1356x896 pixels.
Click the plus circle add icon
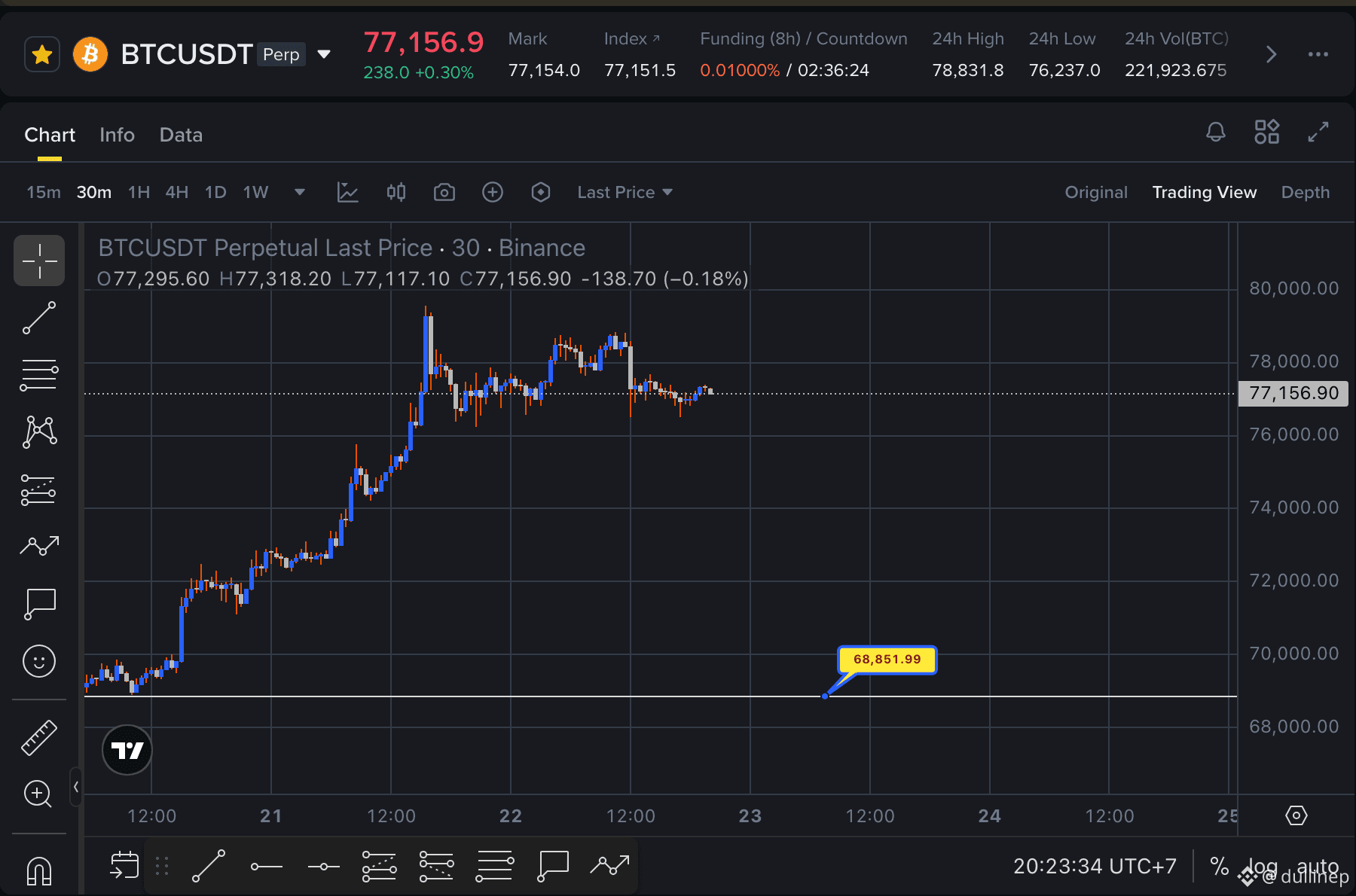(x=492, y=192)
